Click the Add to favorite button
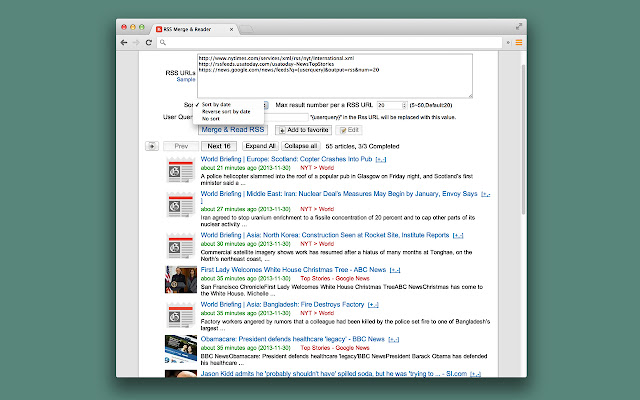This screenshot has width=640, height=400. [305, 131]
